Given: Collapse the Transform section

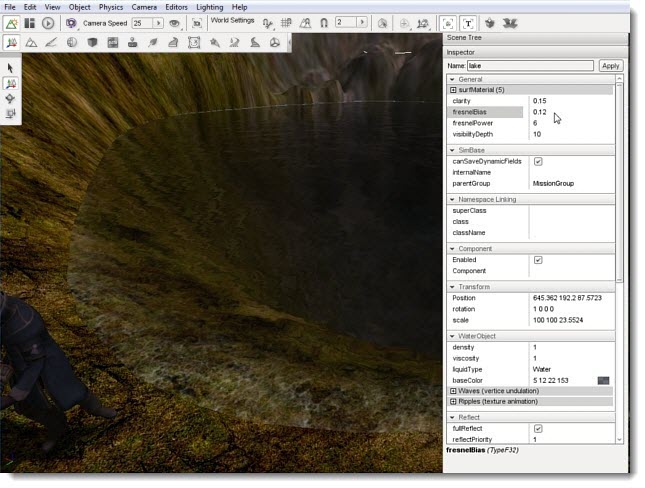Looking at the screenshot, I should pos(452,286).
